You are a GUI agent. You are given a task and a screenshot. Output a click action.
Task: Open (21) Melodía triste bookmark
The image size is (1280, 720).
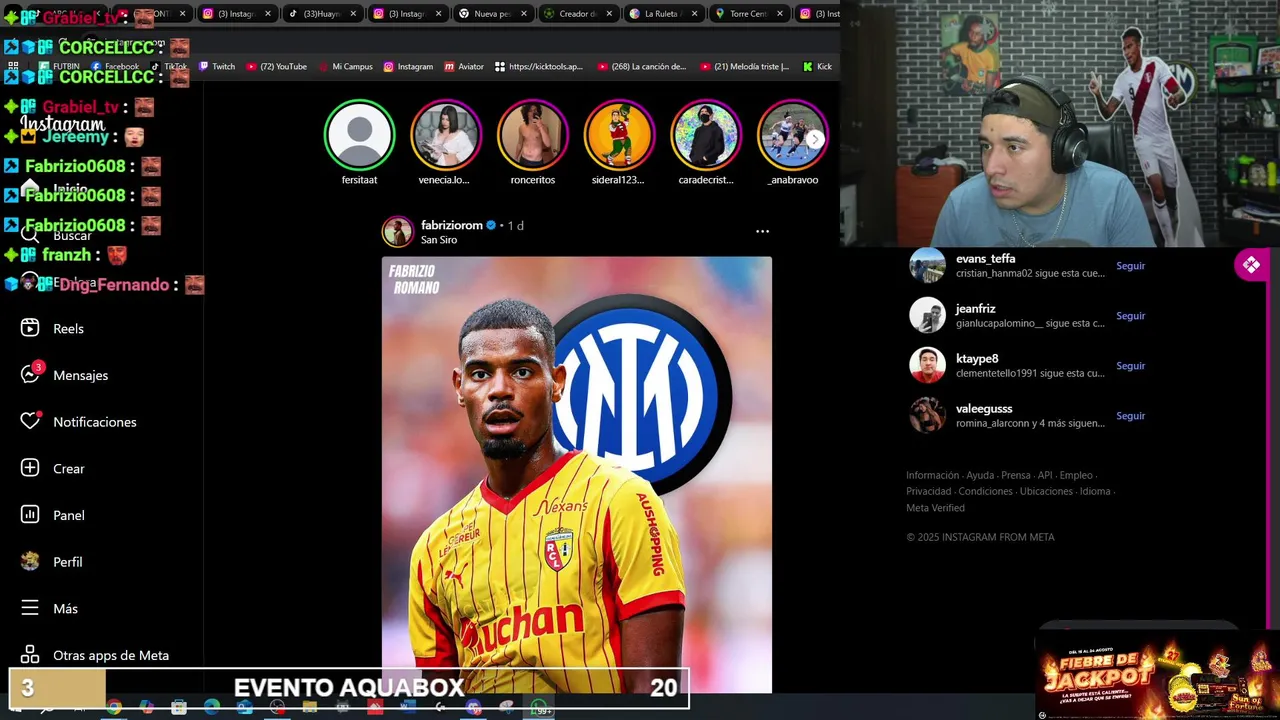click(745, 67)
